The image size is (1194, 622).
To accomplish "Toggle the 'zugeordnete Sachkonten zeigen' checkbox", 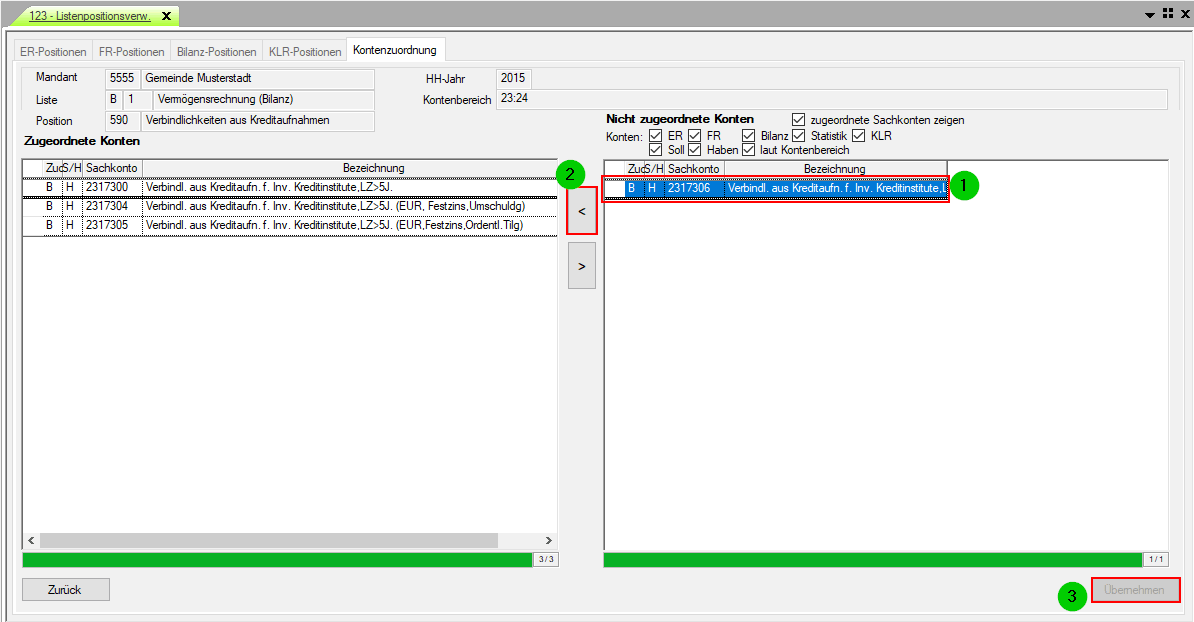I will [799, 120].
